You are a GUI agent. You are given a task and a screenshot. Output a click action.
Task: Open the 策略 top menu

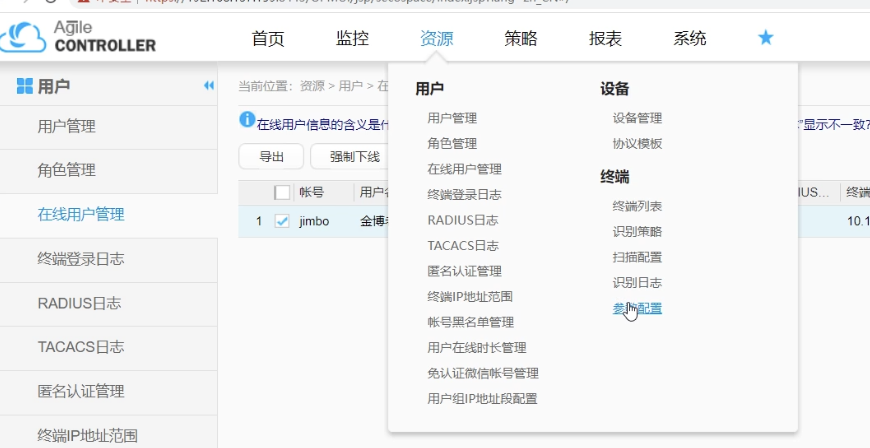pos(521,38)
